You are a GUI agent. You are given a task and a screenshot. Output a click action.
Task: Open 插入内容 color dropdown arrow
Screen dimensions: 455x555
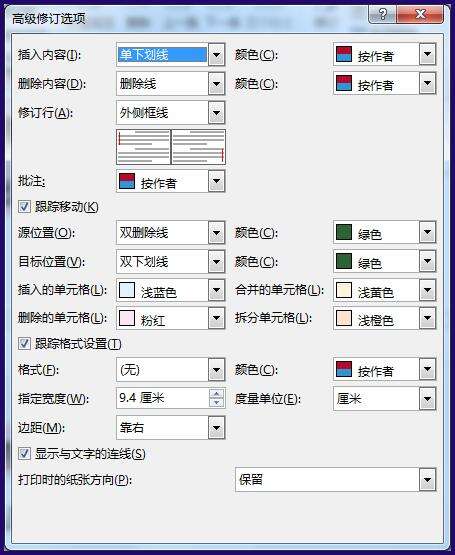[427, 54]
